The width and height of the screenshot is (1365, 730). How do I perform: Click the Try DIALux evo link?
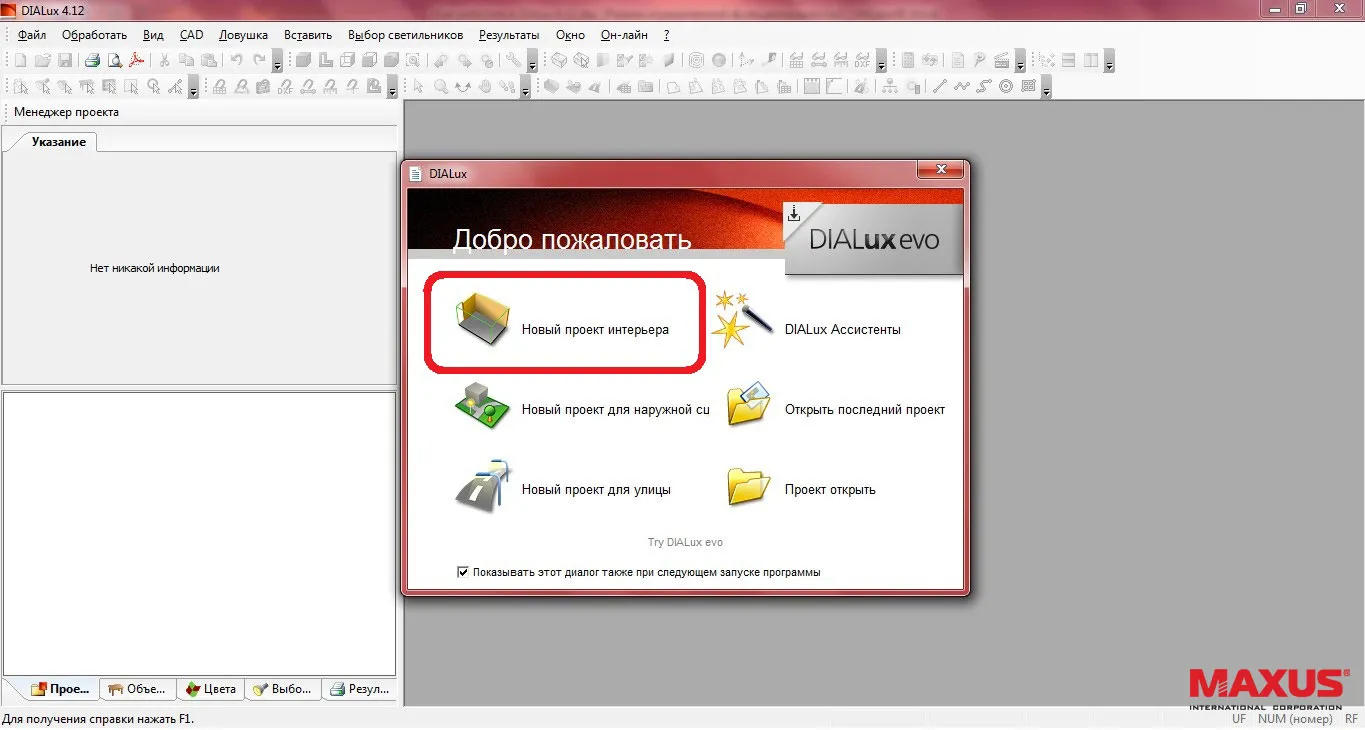685,542
